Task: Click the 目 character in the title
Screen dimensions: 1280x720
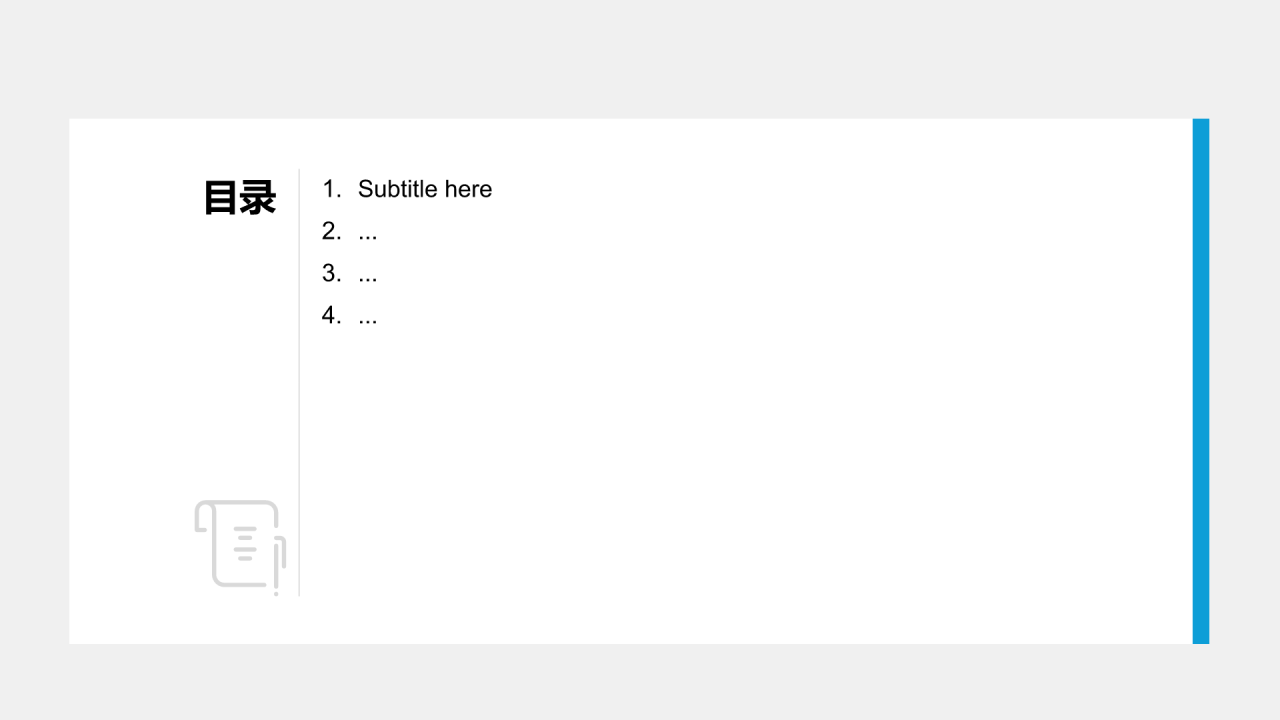Action: point(221,198)
